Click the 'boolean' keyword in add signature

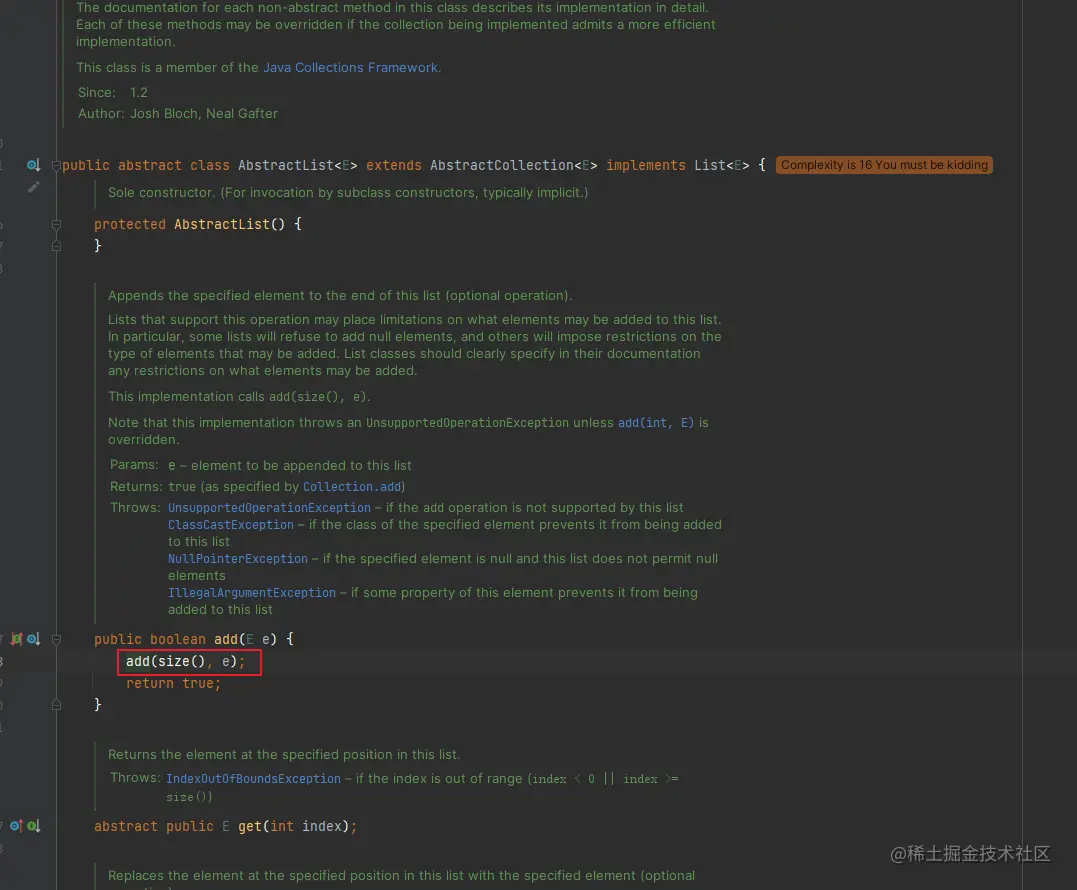178,639
